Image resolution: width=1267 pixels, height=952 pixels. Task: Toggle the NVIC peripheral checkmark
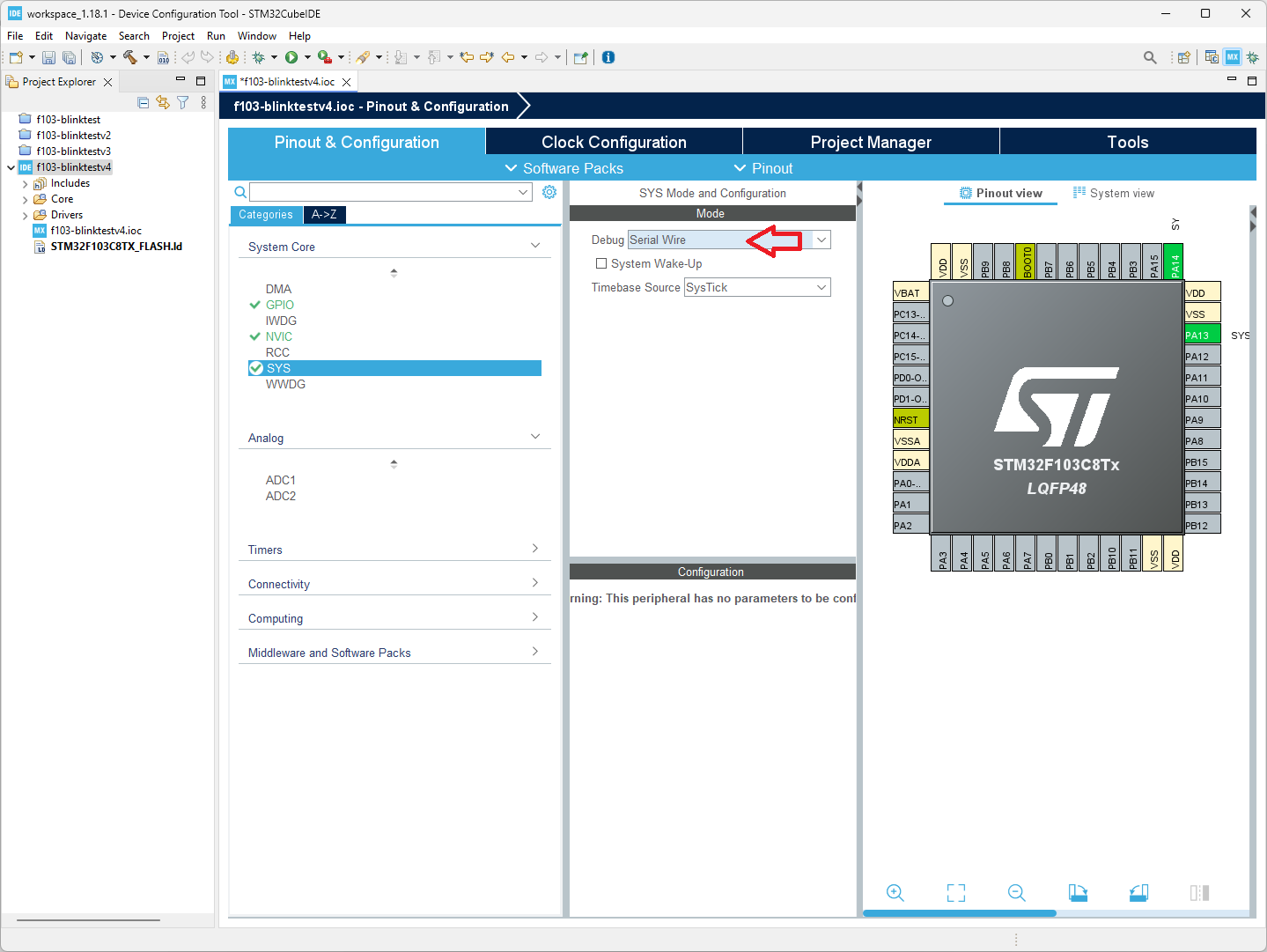[256, 336]
